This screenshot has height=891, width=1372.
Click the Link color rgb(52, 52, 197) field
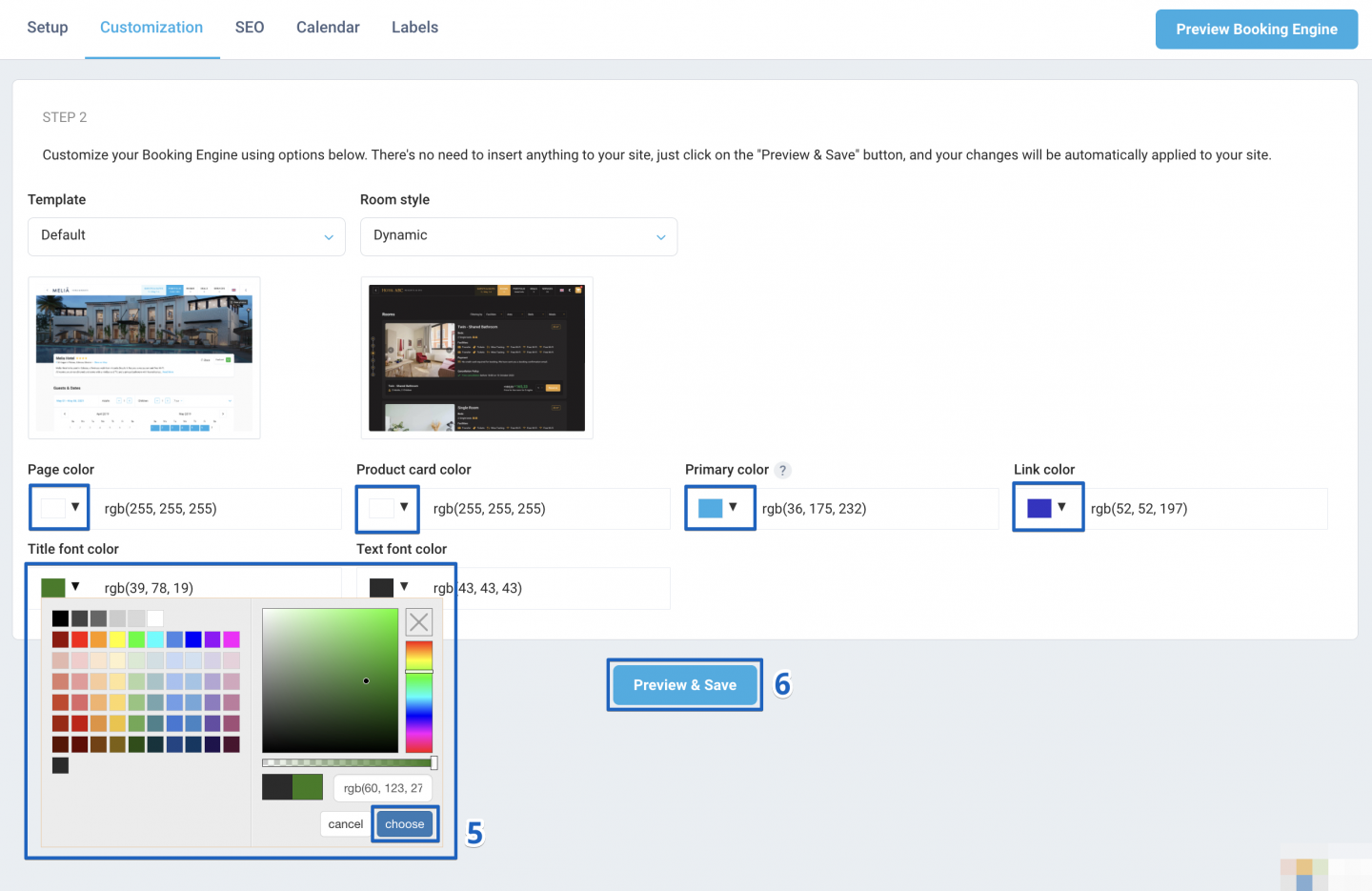click(1206, 509)
